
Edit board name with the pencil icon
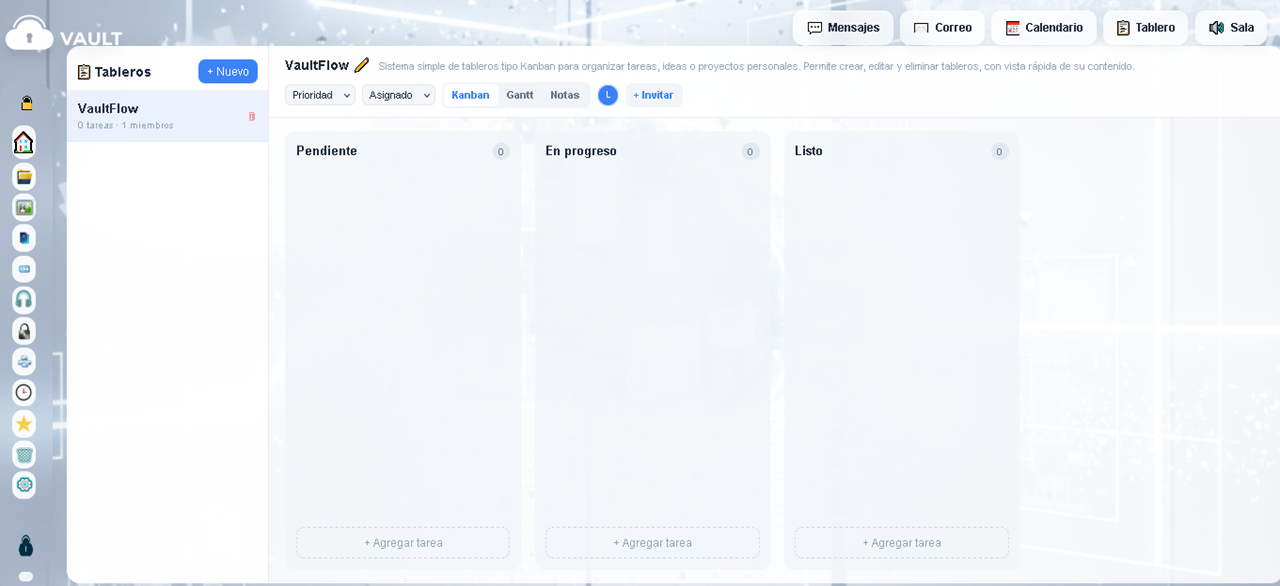(x=361, y=65)
